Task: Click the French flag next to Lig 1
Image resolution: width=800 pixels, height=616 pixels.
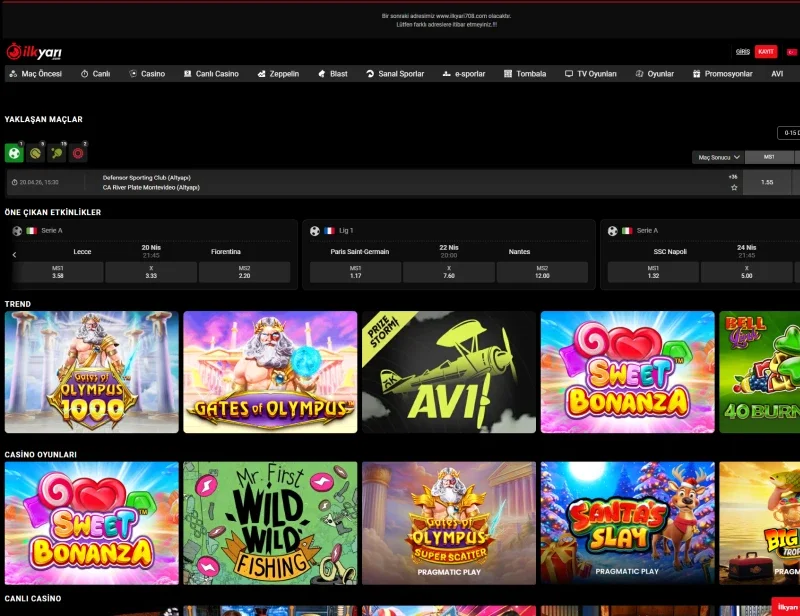Action: pos(330,231)
